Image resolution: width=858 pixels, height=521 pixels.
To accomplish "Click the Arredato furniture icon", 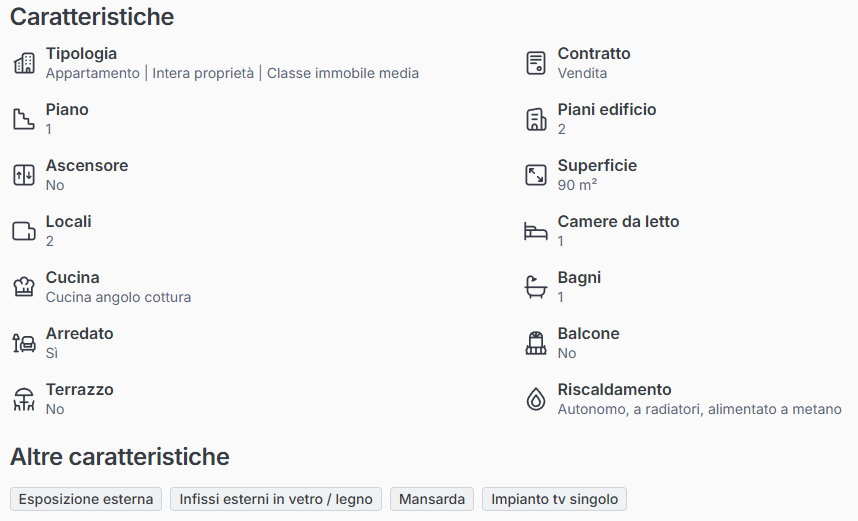I will [24, 343].
